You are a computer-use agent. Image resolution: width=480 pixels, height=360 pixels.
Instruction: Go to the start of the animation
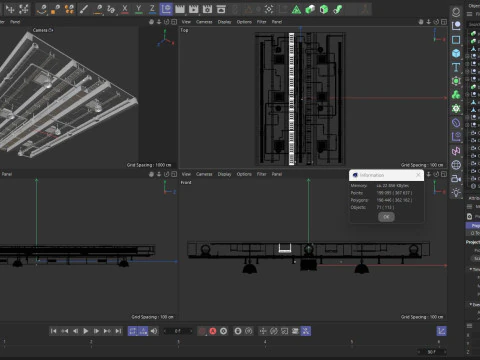pyautogui.click(x=53, y=331)
